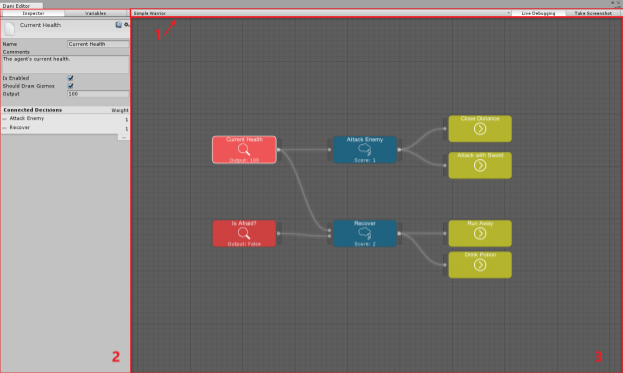Screen dimensions: 623x373
Task: Click the Is Afraid? observer magnifier icon
Action: (x=244, y=233)
